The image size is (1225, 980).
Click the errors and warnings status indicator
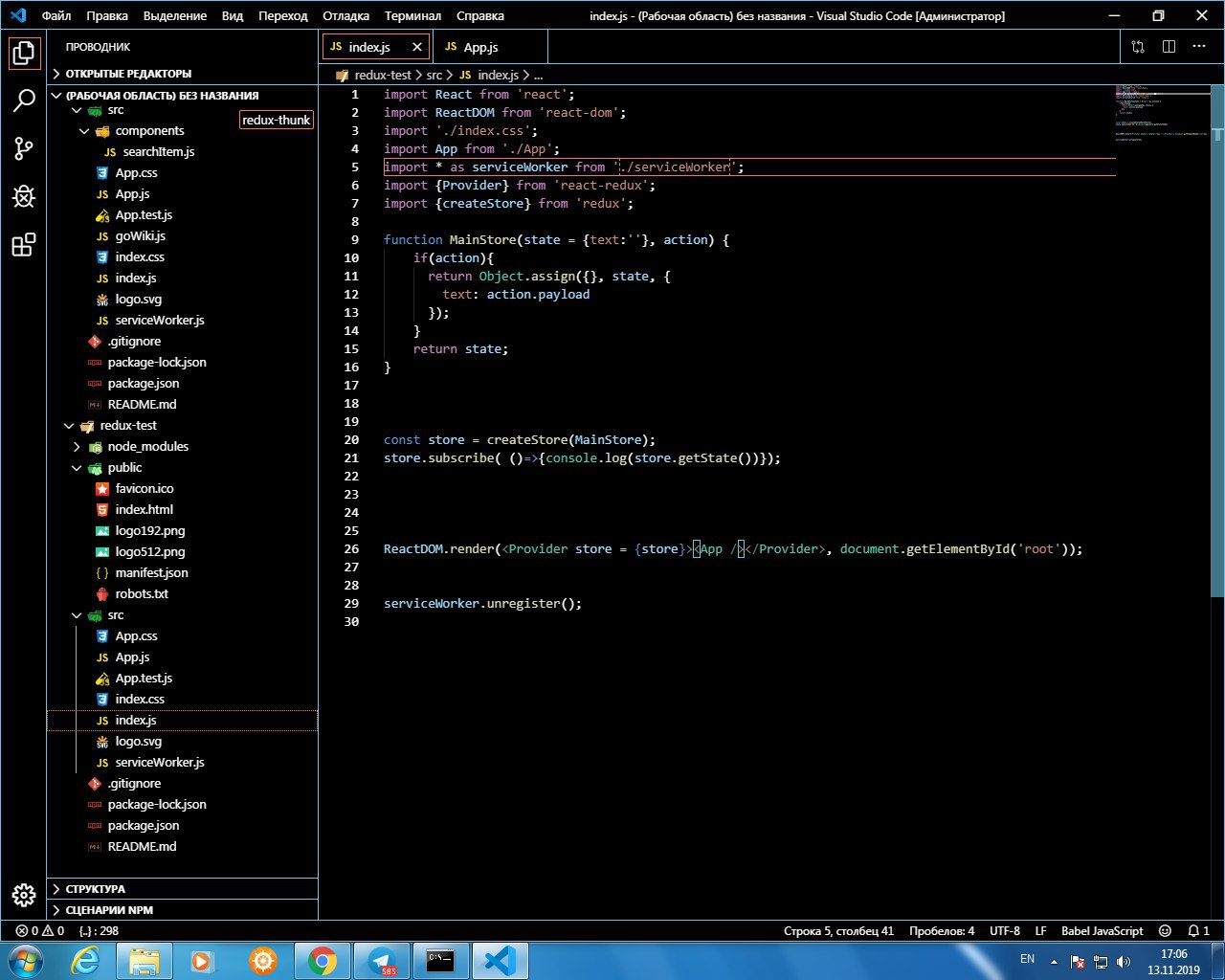(x=40, y=930)
